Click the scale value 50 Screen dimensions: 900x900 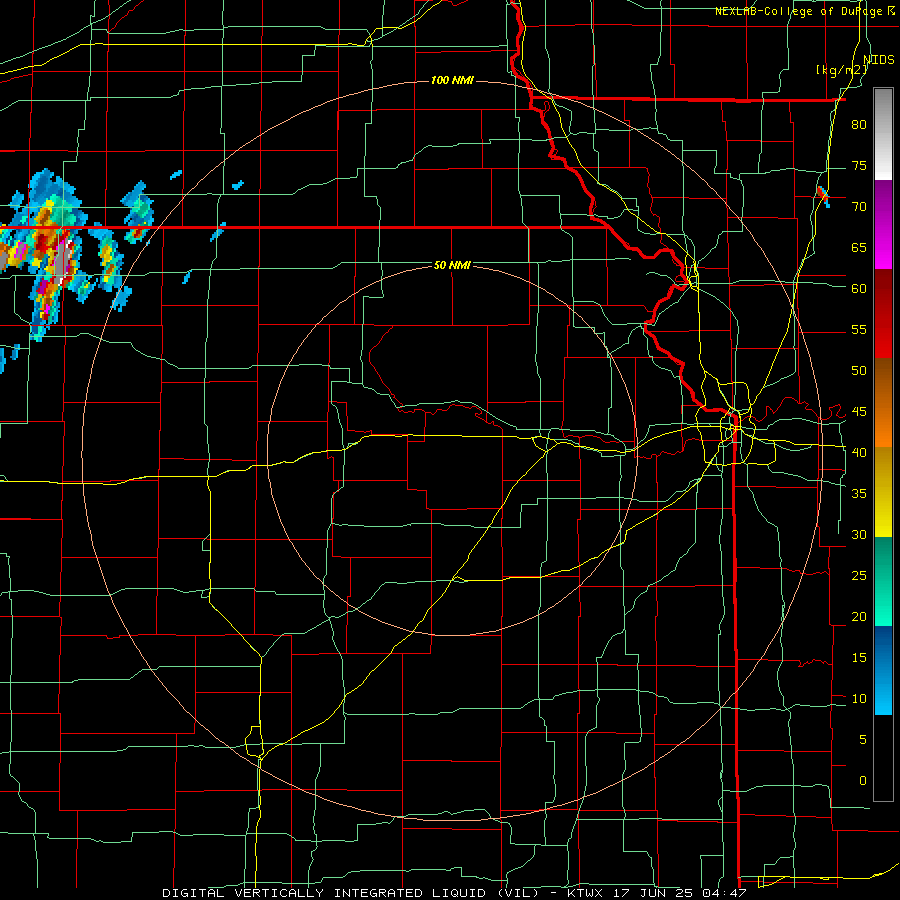(859, 370)
